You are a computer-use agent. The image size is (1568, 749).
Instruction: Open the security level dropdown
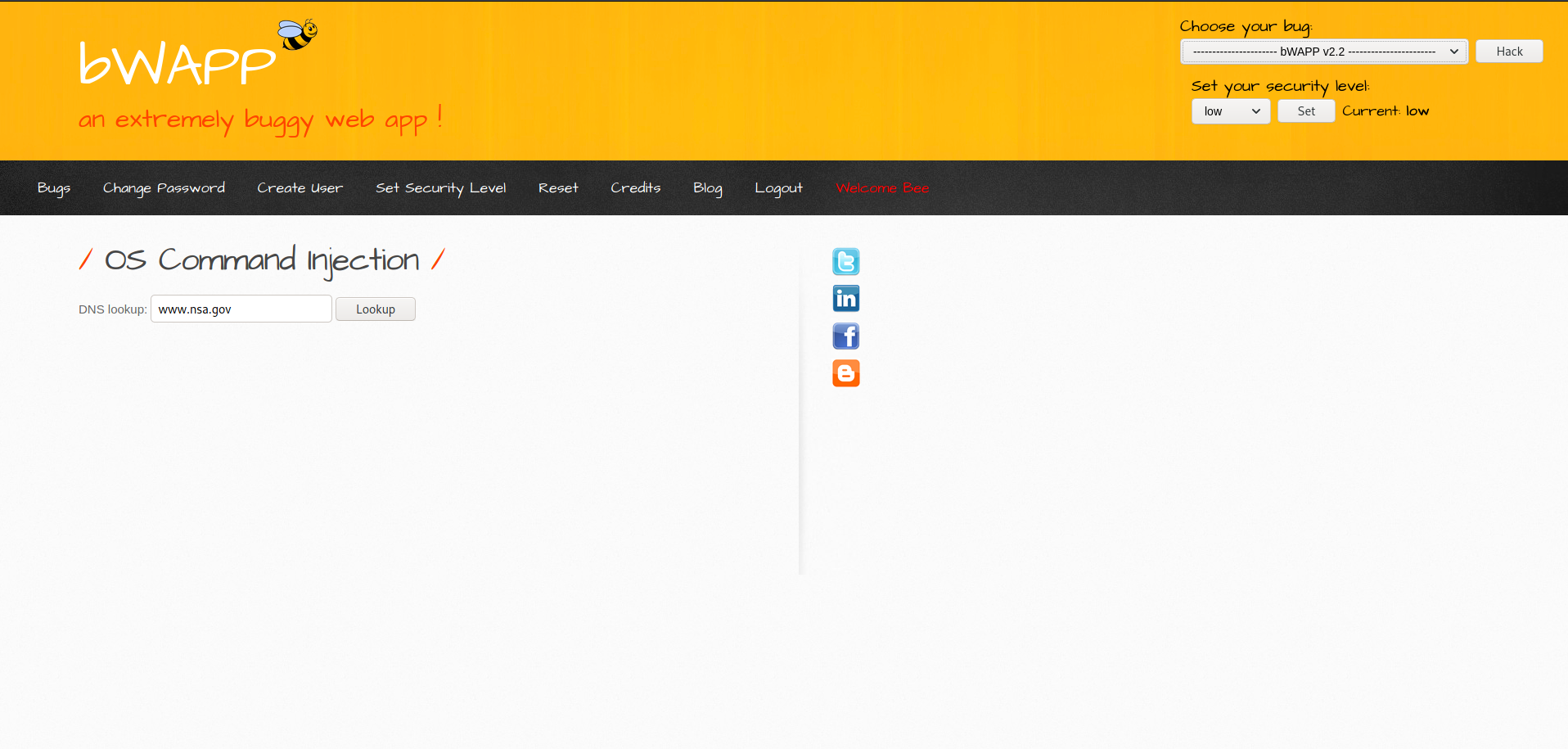(1230, 111)
